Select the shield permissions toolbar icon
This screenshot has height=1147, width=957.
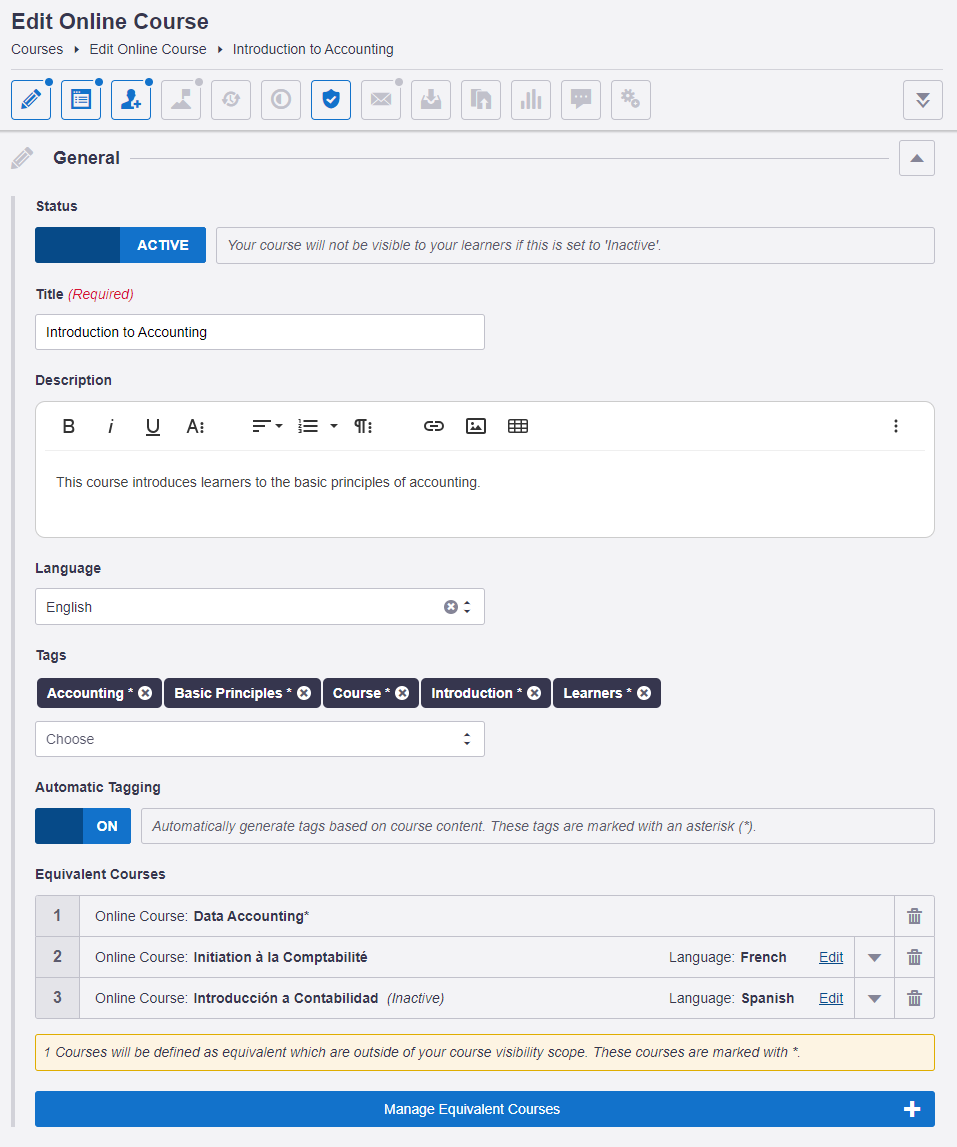330,99
